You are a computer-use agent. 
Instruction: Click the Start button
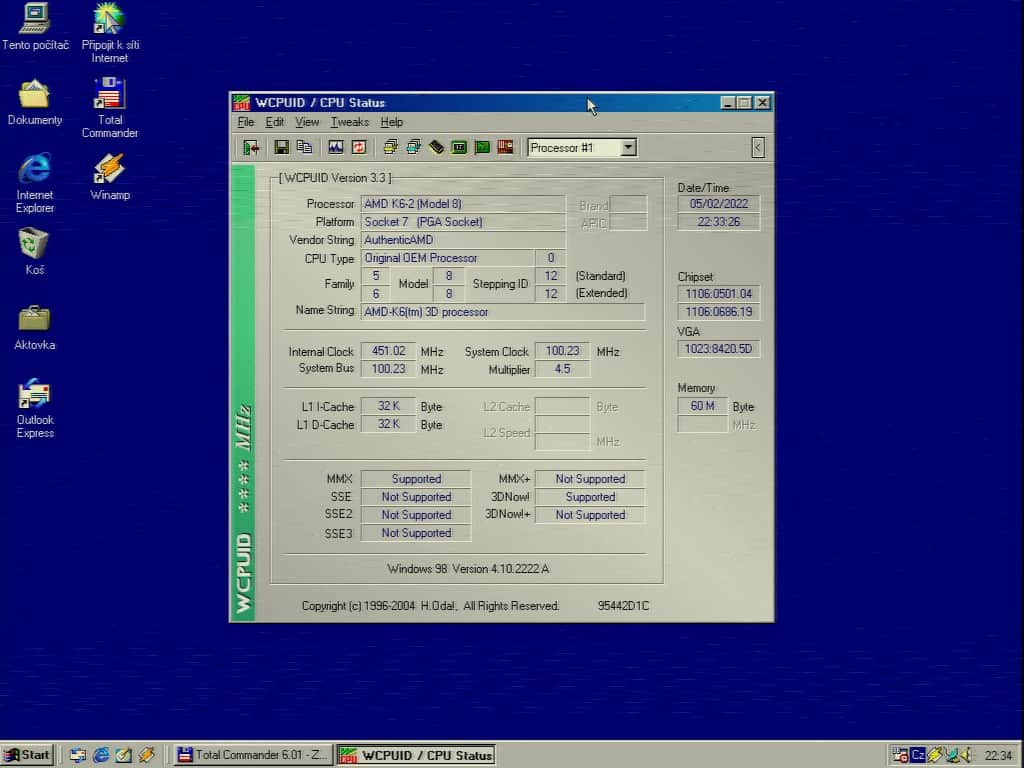pyautogui.click(x=27, y=755)
